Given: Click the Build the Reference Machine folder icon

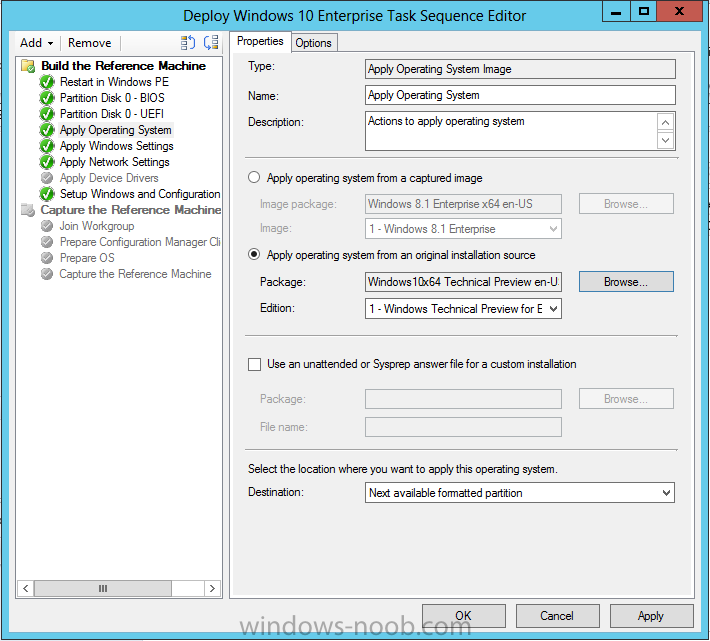Looking at the screenshot, I should click(x=28, y=66).
